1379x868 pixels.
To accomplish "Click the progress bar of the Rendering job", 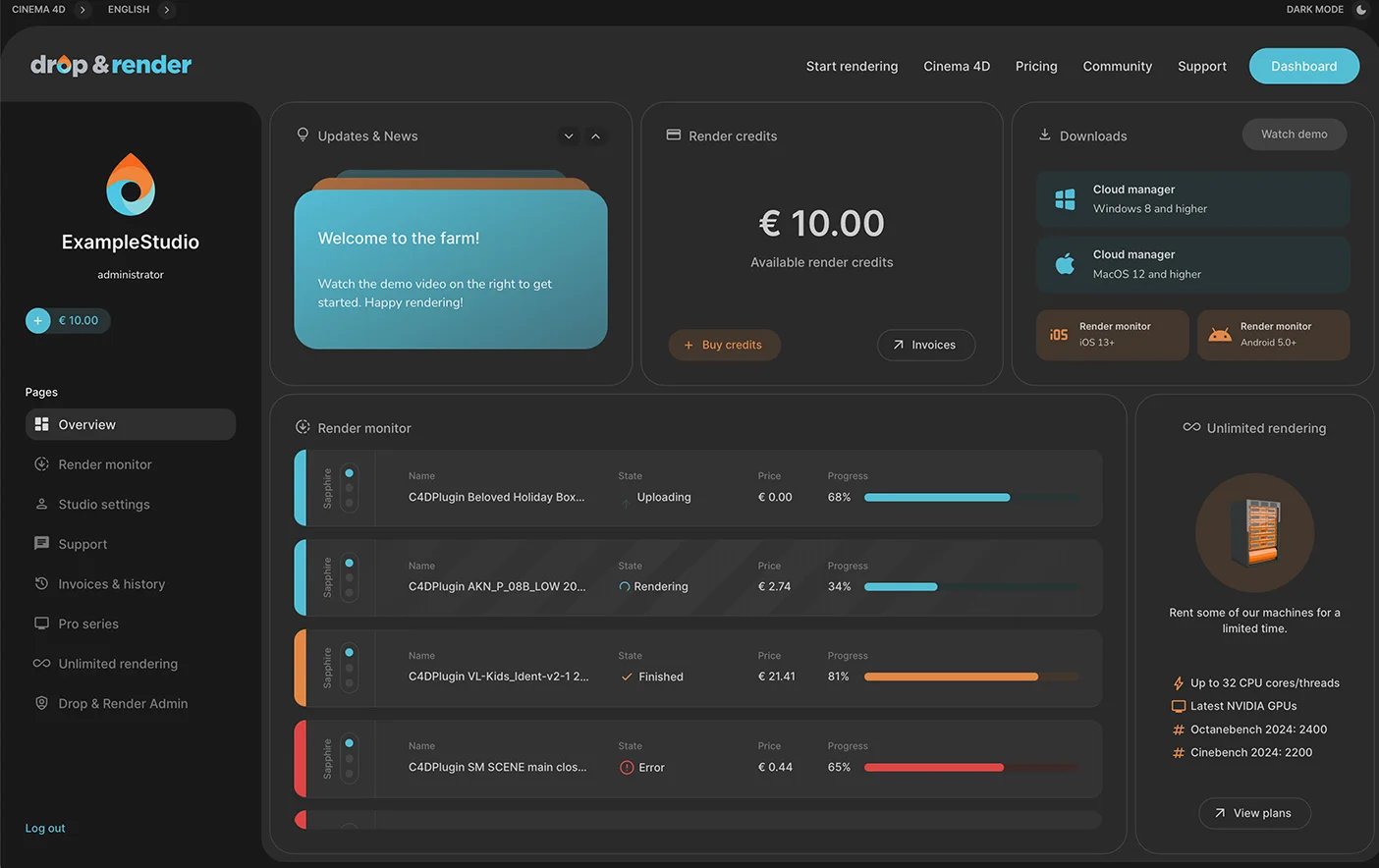I will 970,587.
